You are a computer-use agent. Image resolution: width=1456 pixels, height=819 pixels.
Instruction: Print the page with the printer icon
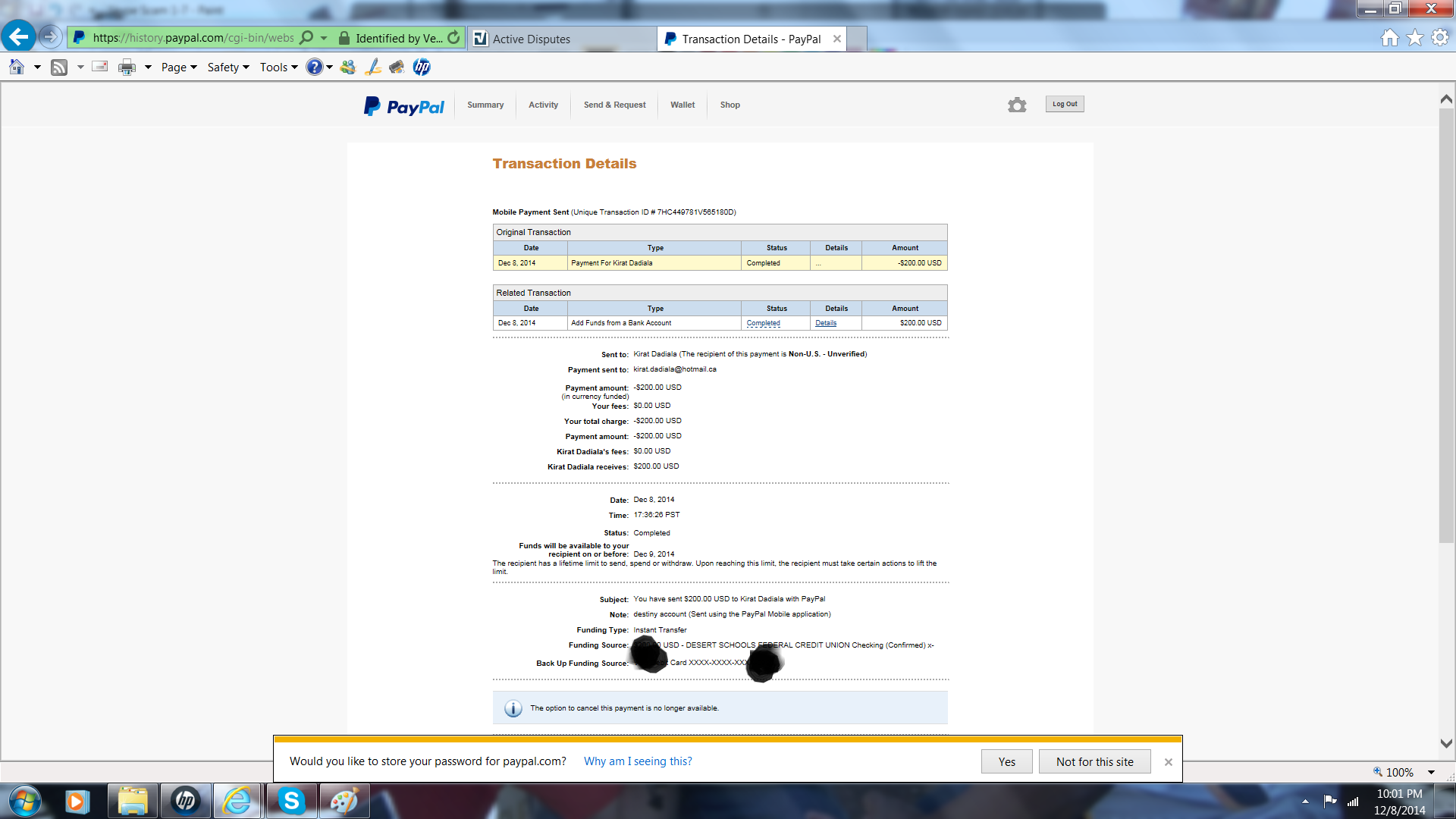[x=127, y=67]
